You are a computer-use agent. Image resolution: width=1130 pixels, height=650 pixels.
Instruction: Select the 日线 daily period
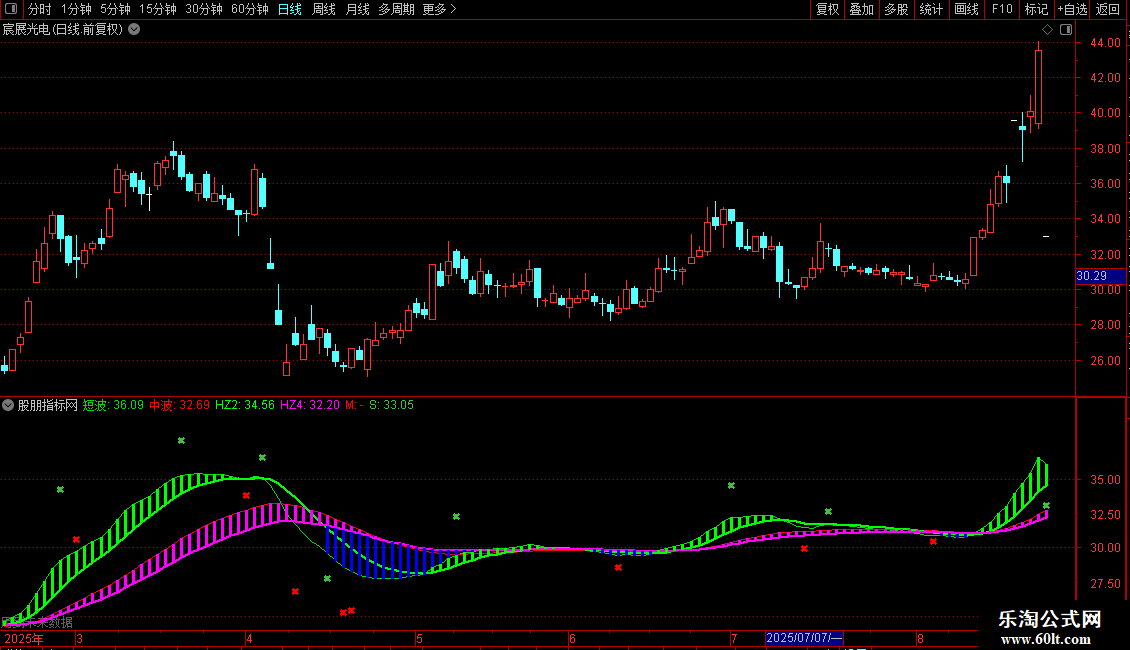[x=290, y=9]
